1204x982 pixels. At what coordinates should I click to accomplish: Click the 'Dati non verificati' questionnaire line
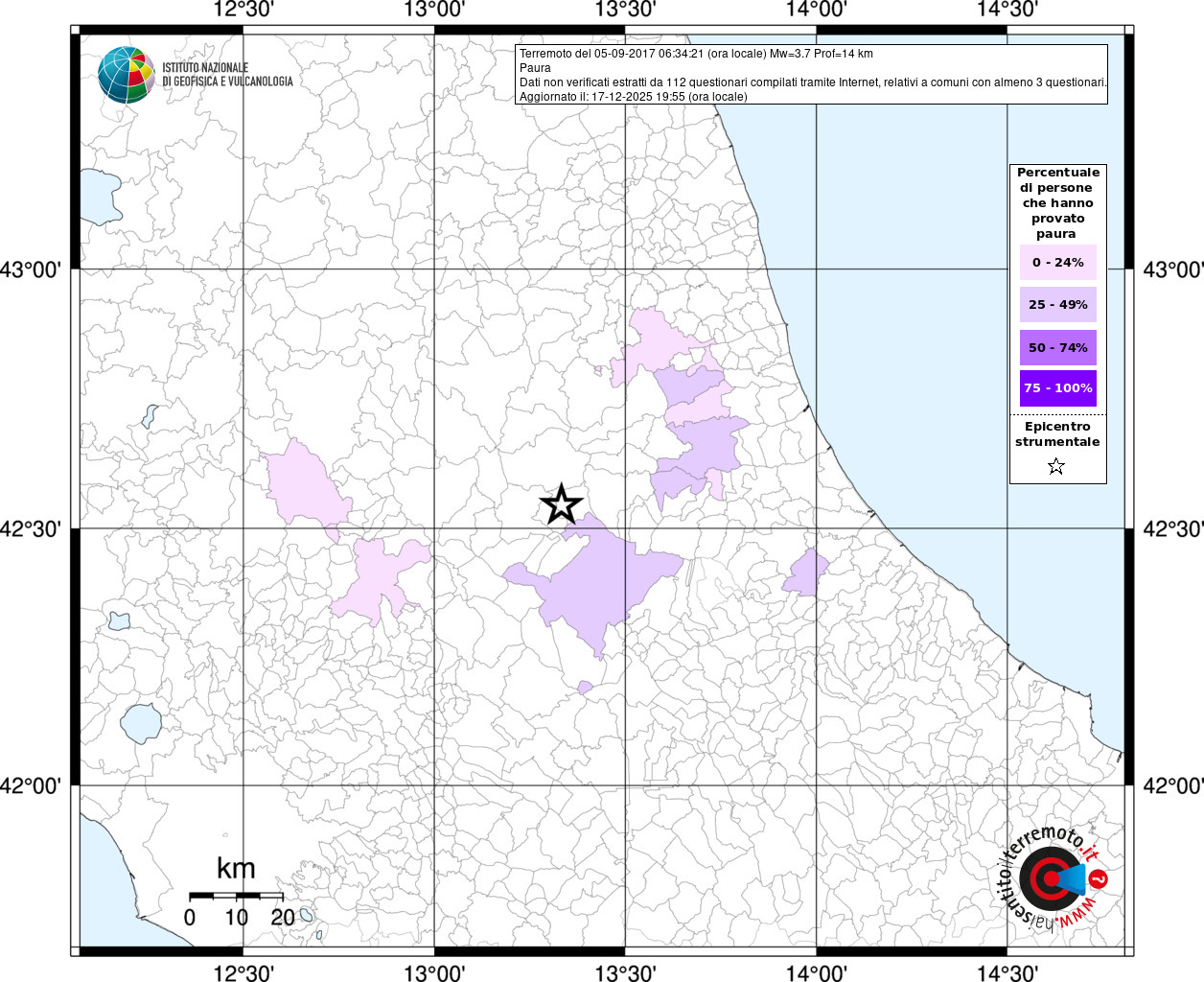813,82
